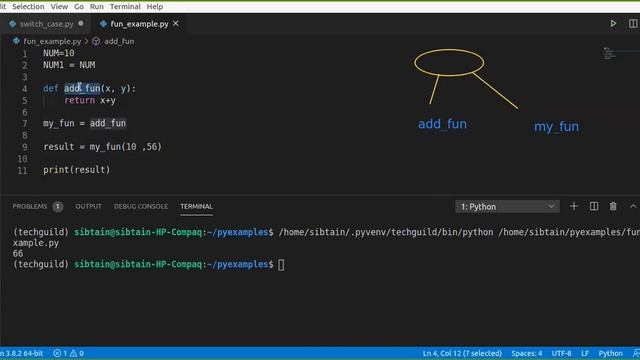Click line number 9 in gutter

[x=25, y=147]
